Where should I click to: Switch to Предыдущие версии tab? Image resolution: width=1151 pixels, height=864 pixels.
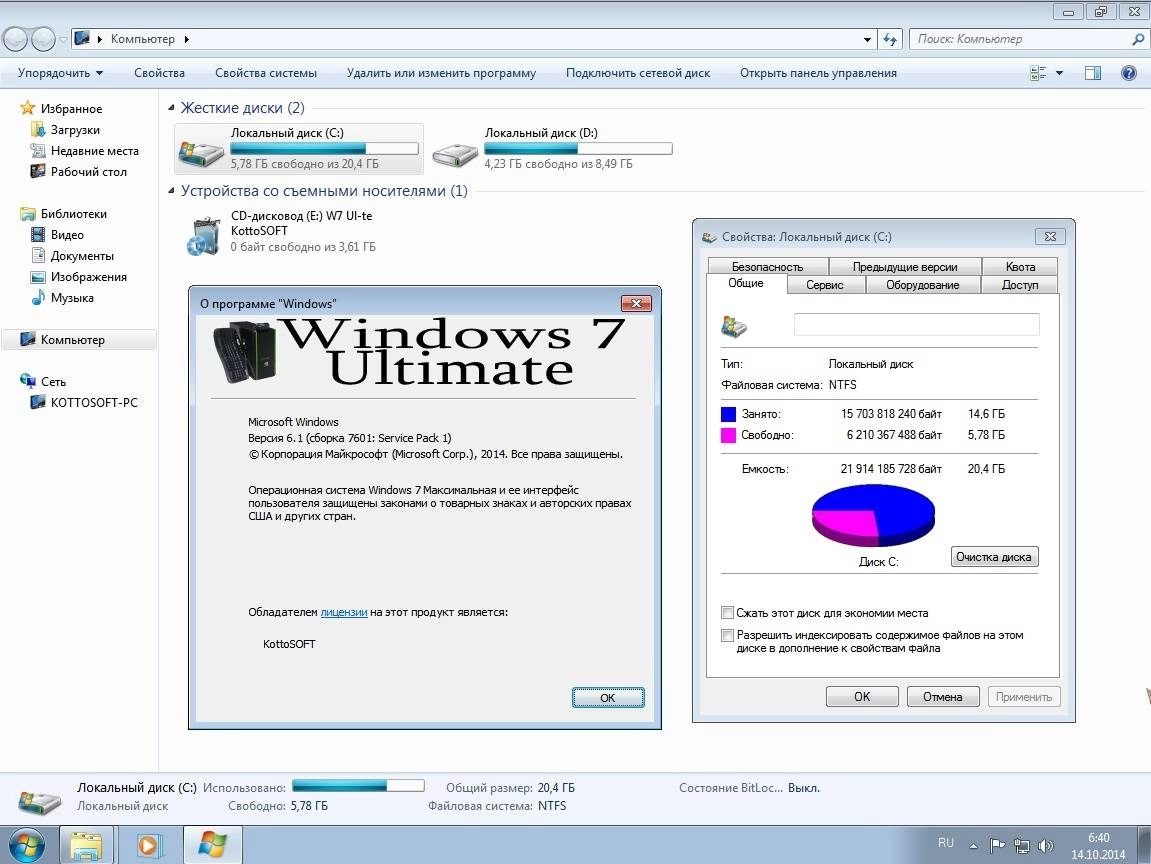(905, 266)
